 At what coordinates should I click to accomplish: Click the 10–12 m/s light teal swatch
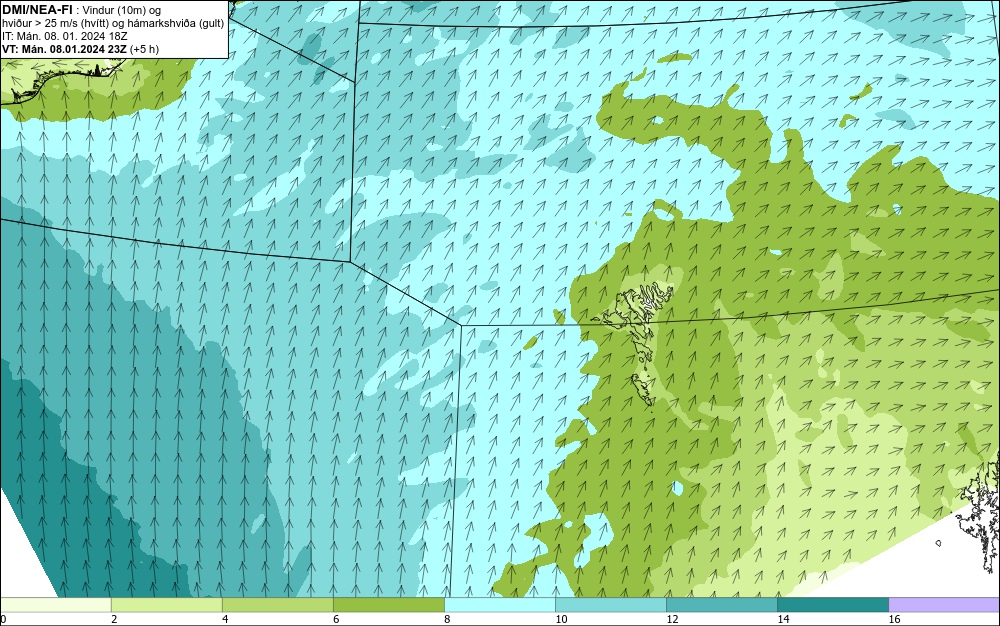(611, 604)
